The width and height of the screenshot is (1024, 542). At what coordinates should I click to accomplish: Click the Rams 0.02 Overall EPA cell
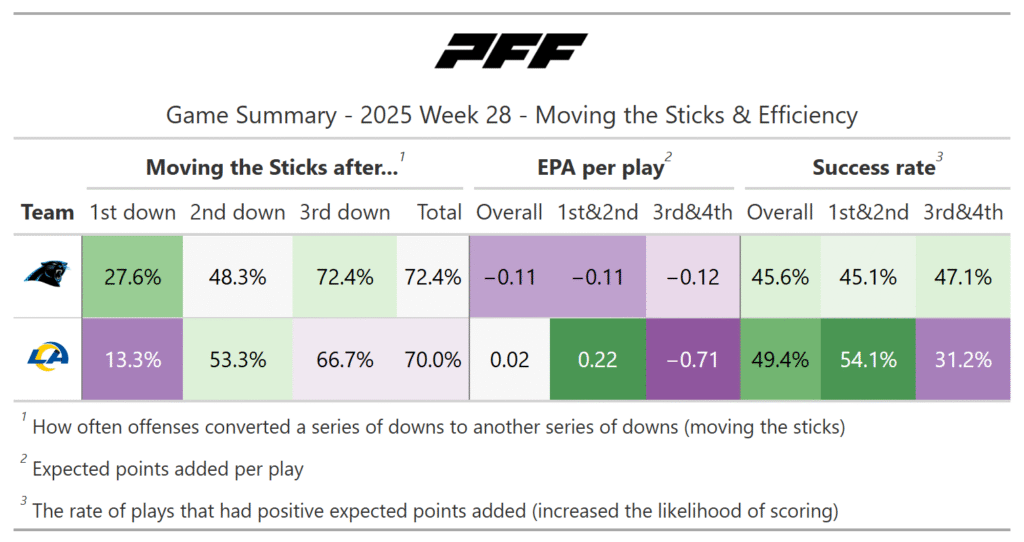click(x=509, y=360)
